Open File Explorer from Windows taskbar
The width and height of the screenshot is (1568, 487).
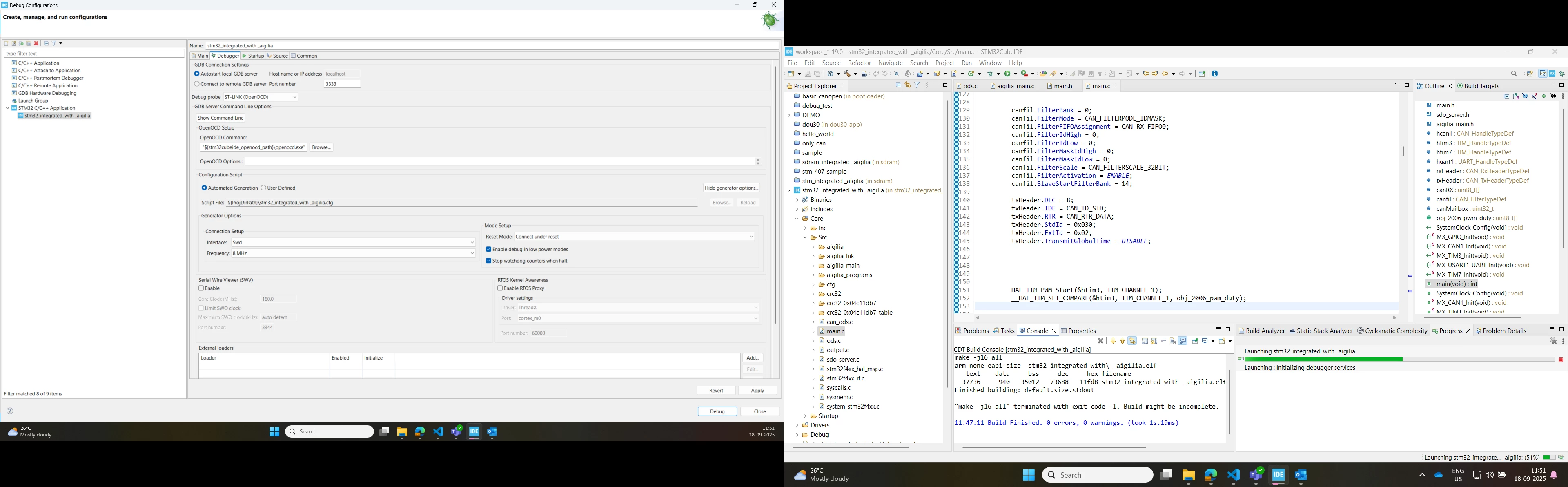point(1188,476)
